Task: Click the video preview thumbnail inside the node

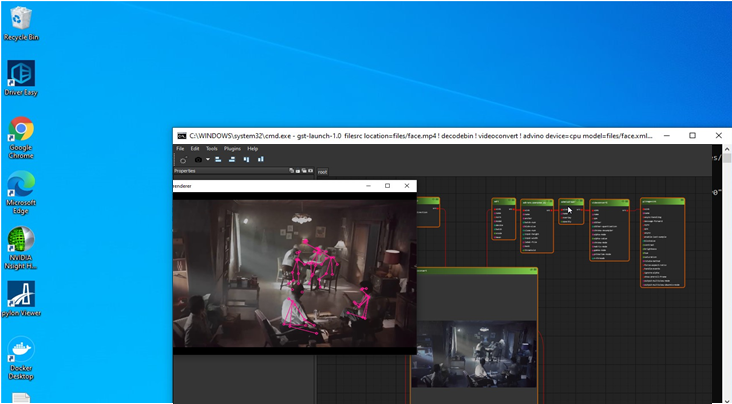Action: pos(476,354)
